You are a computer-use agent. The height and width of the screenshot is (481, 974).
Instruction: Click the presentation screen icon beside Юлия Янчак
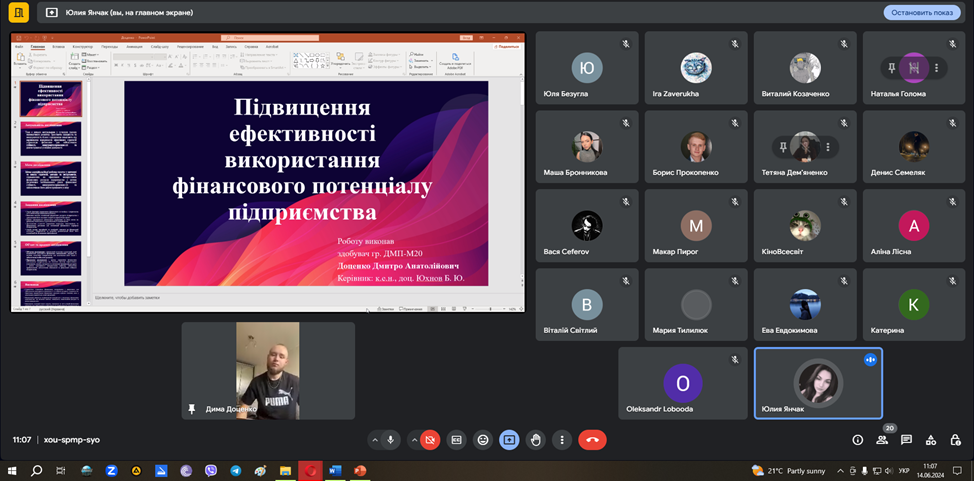click(x=52, y=12)
